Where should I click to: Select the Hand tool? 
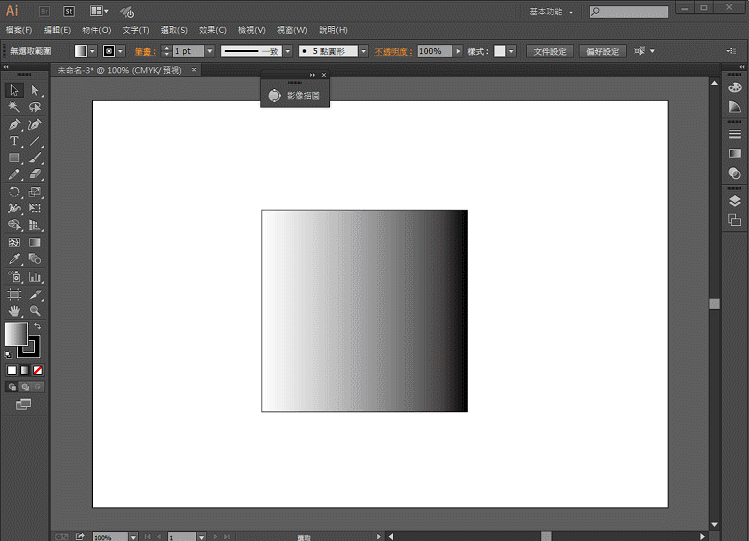tap(14, 311)
